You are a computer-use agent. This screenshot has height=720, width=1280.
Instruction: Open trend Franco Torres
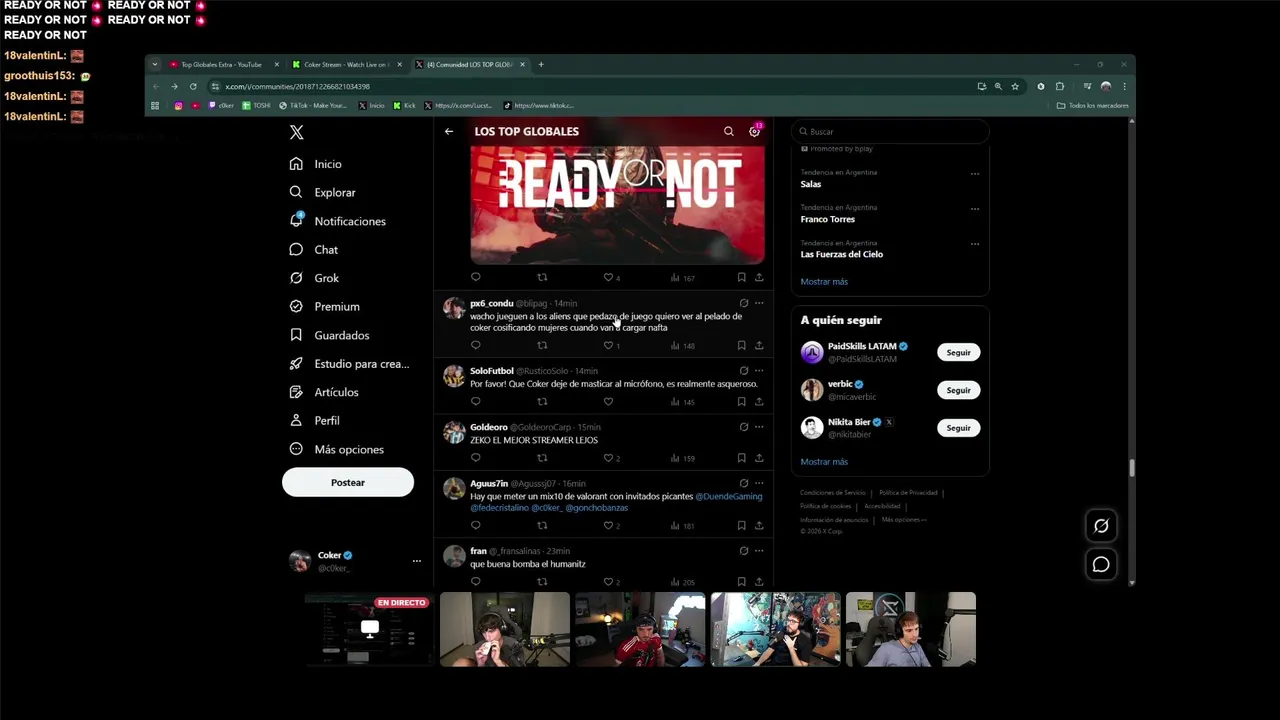point(828,219)
